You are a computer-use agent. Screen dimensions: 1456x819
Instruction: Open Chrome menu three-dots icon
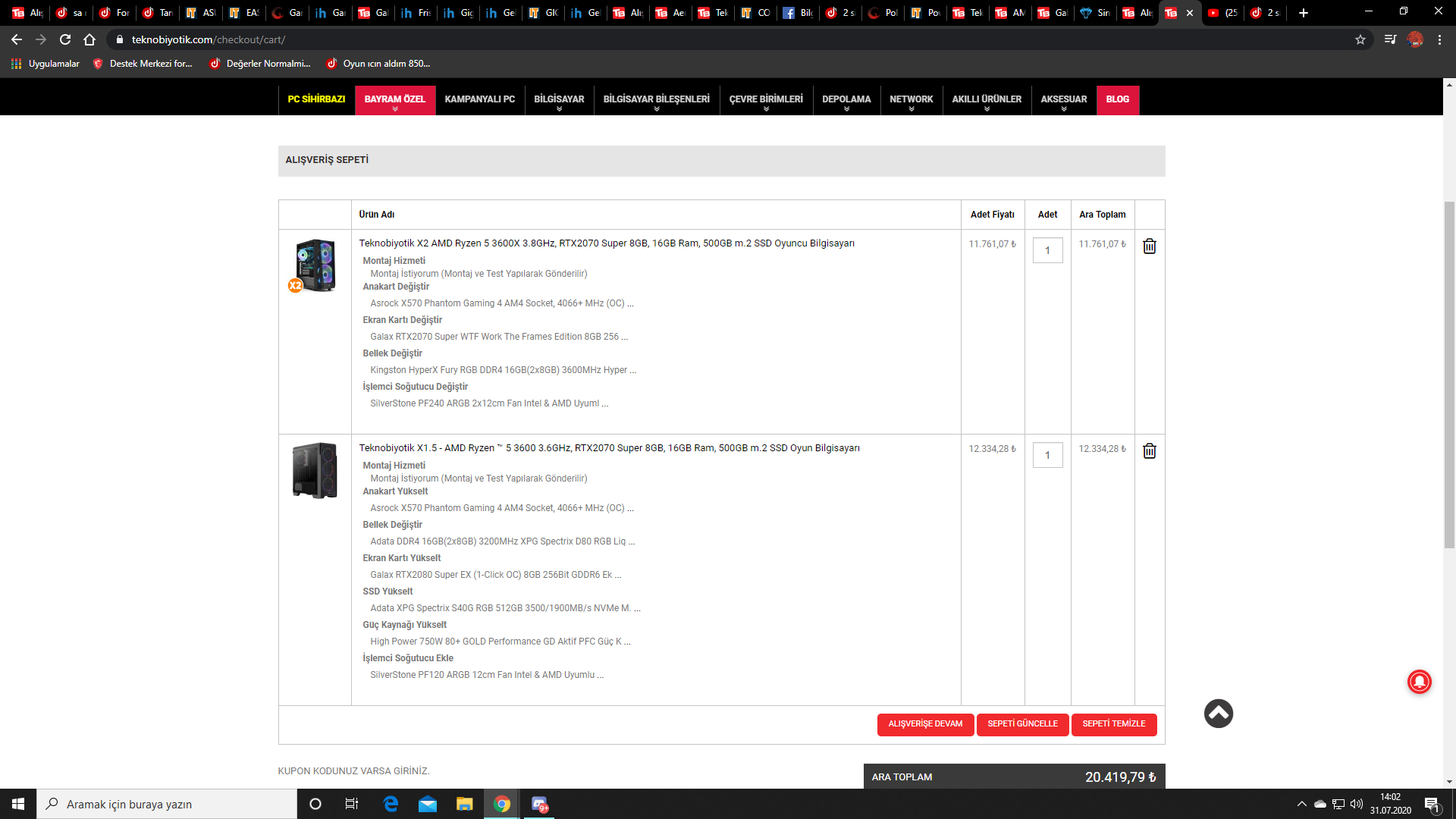1439,39
